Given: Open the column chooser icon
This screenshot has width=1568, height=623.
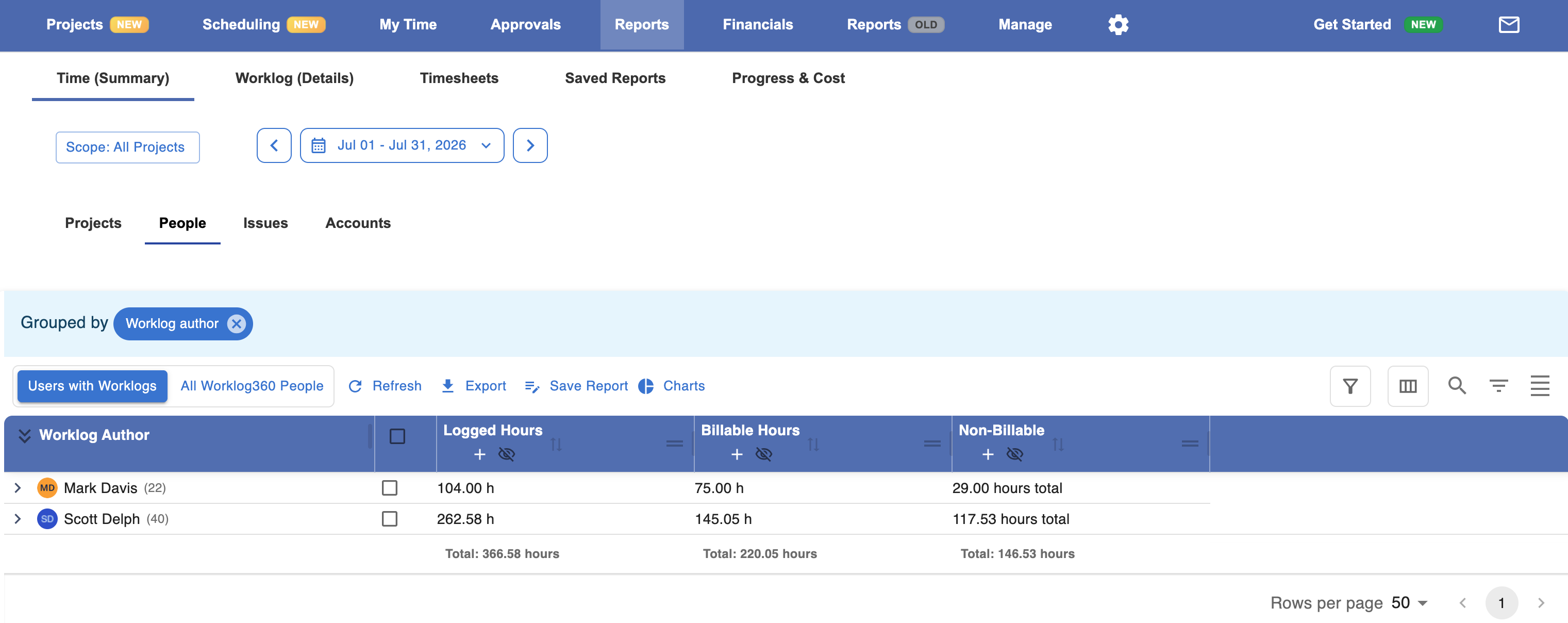Looking at the screenshot, I should [x=1407, y=385].
